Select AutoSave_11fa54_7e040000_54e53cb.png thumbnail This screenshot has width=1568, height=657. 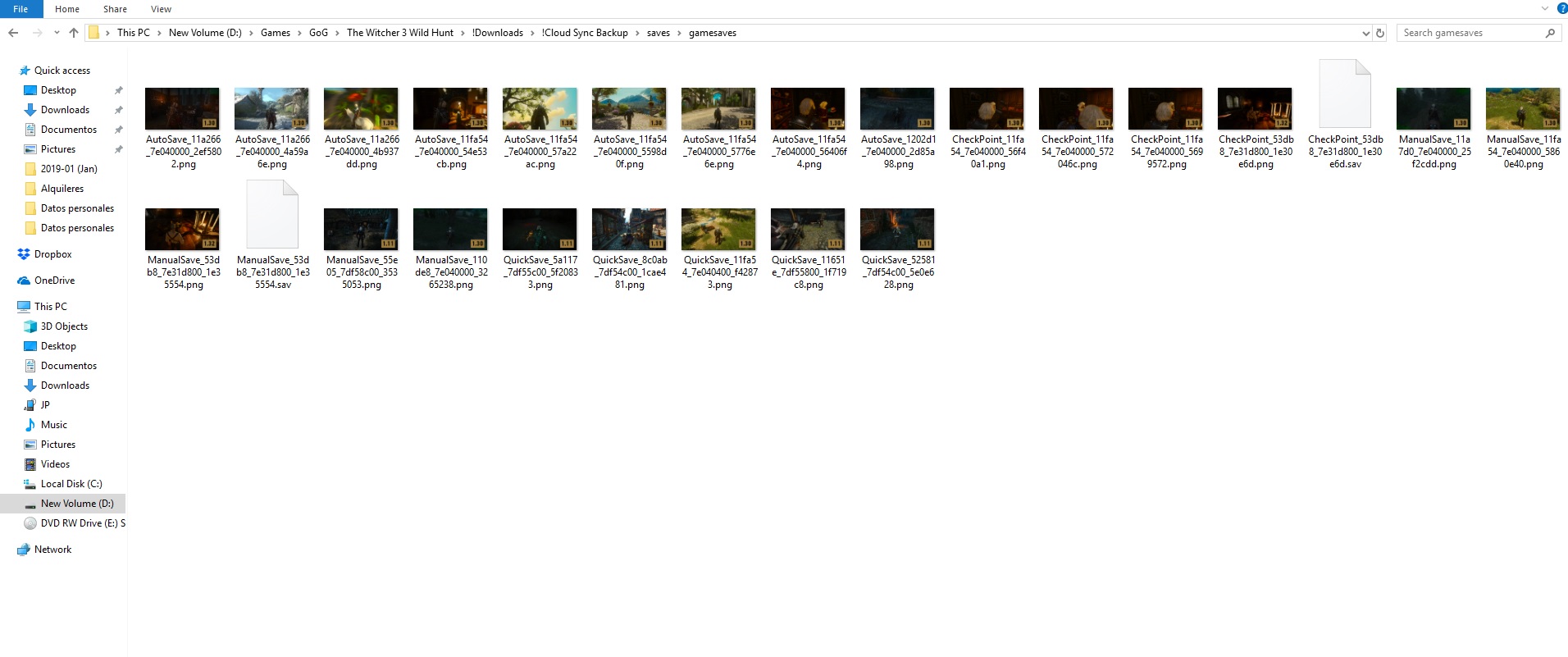click(x=450, y=108)
